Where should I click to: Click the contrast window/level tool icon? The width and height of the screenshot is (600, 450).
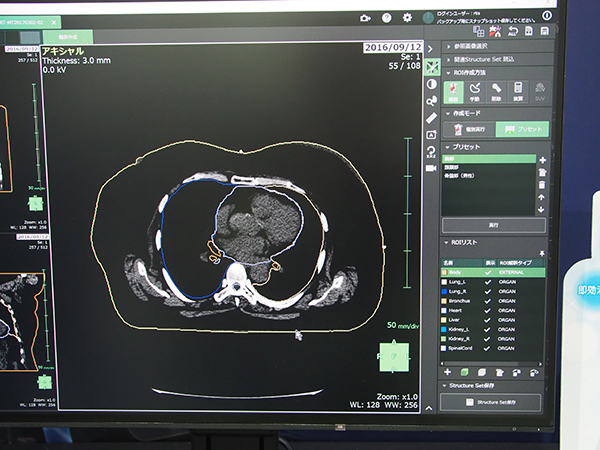point(431,84)
